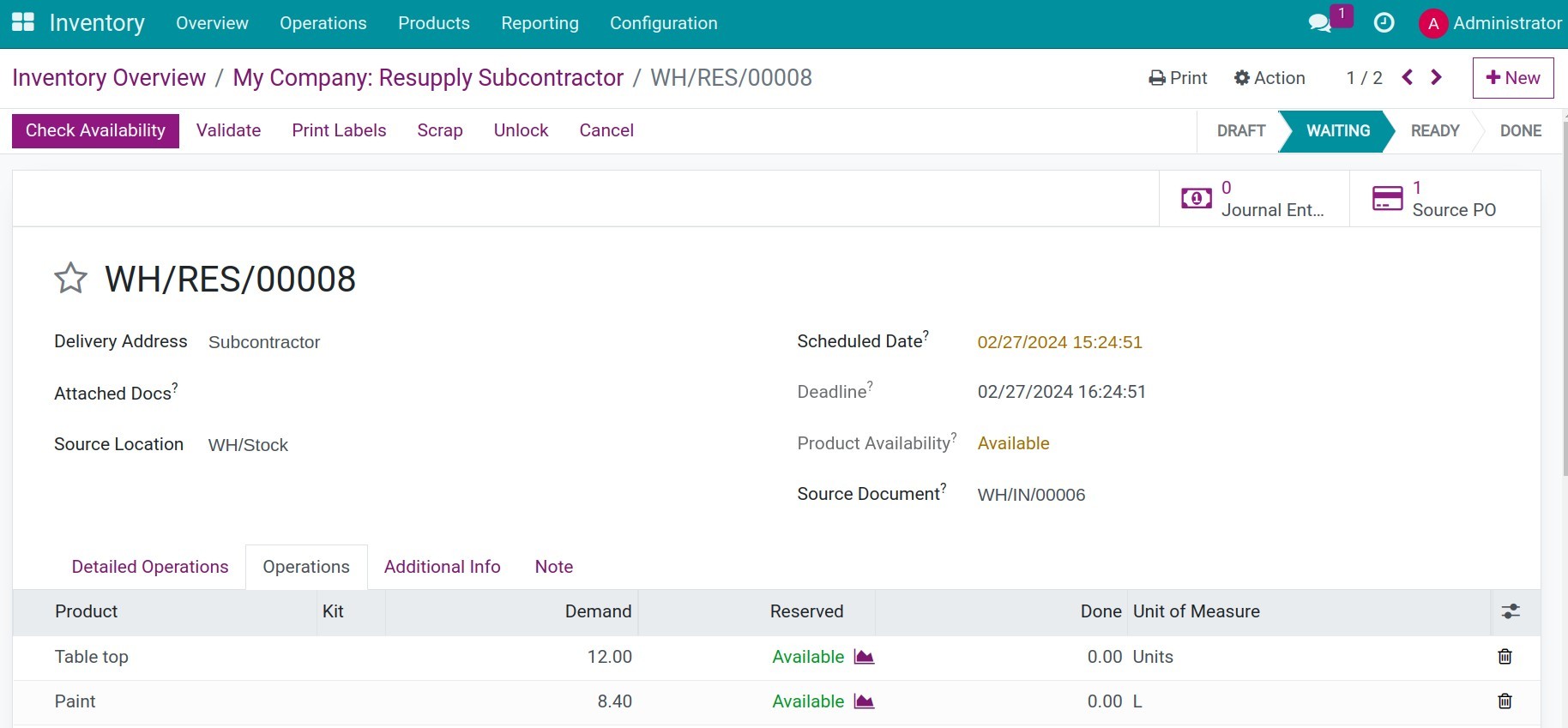Click the Source Document WH/IN/00006 field

tap(1031, 495)
